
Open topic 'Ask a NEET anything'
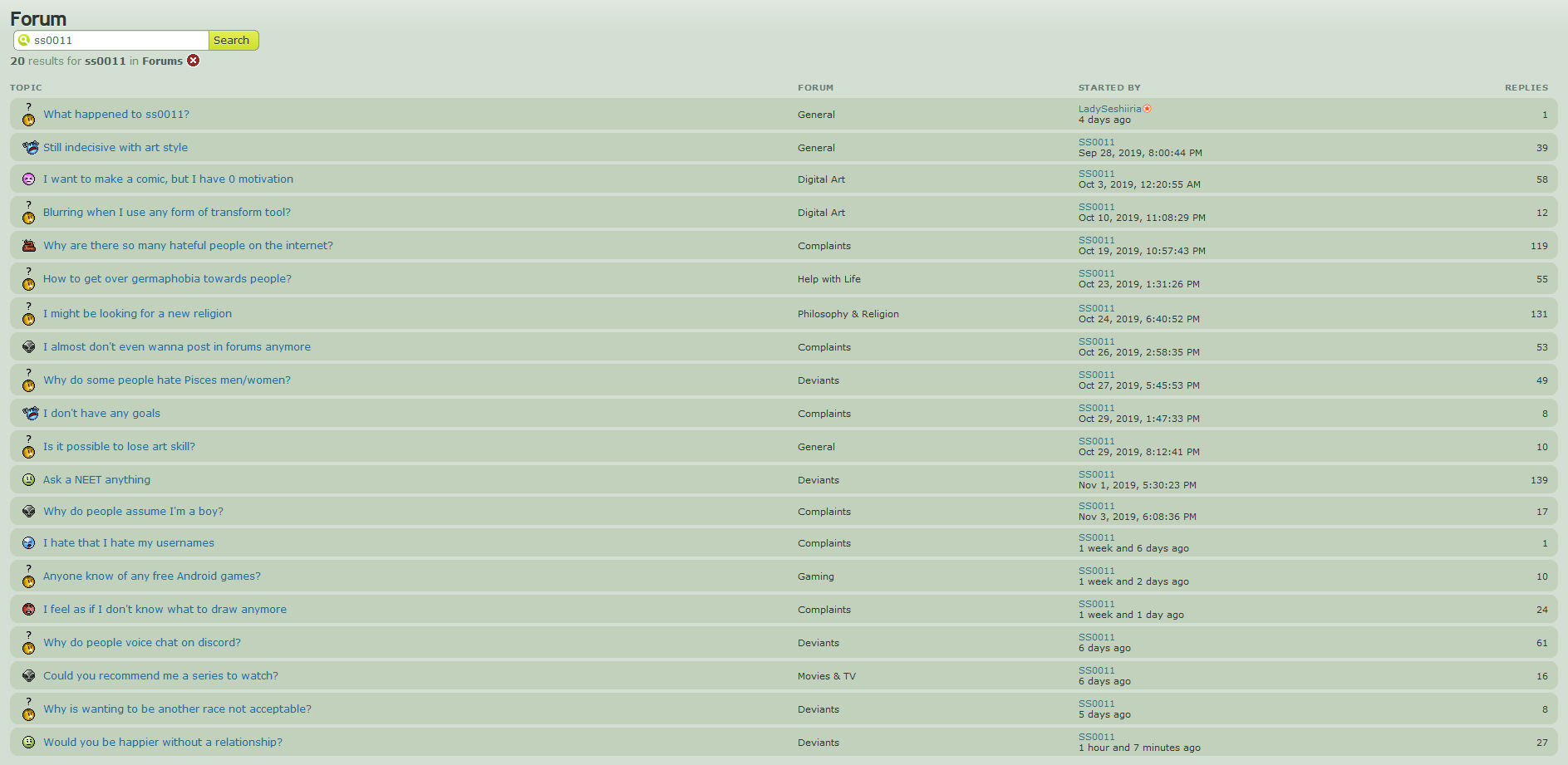coord(96,480)
